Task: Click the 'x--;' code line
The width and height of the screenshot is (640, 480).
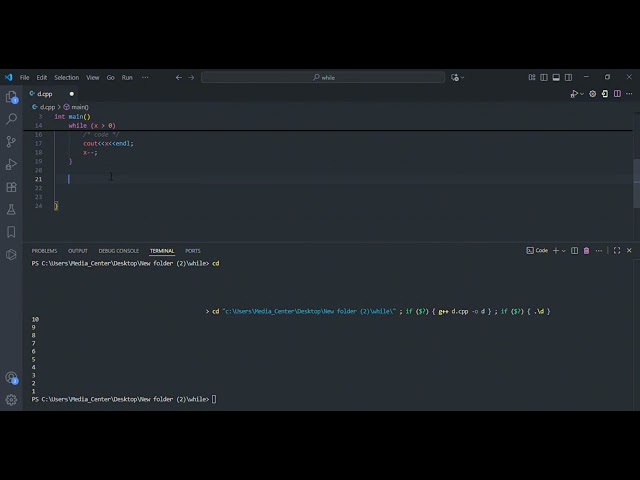Action: [x=90, y=152]
